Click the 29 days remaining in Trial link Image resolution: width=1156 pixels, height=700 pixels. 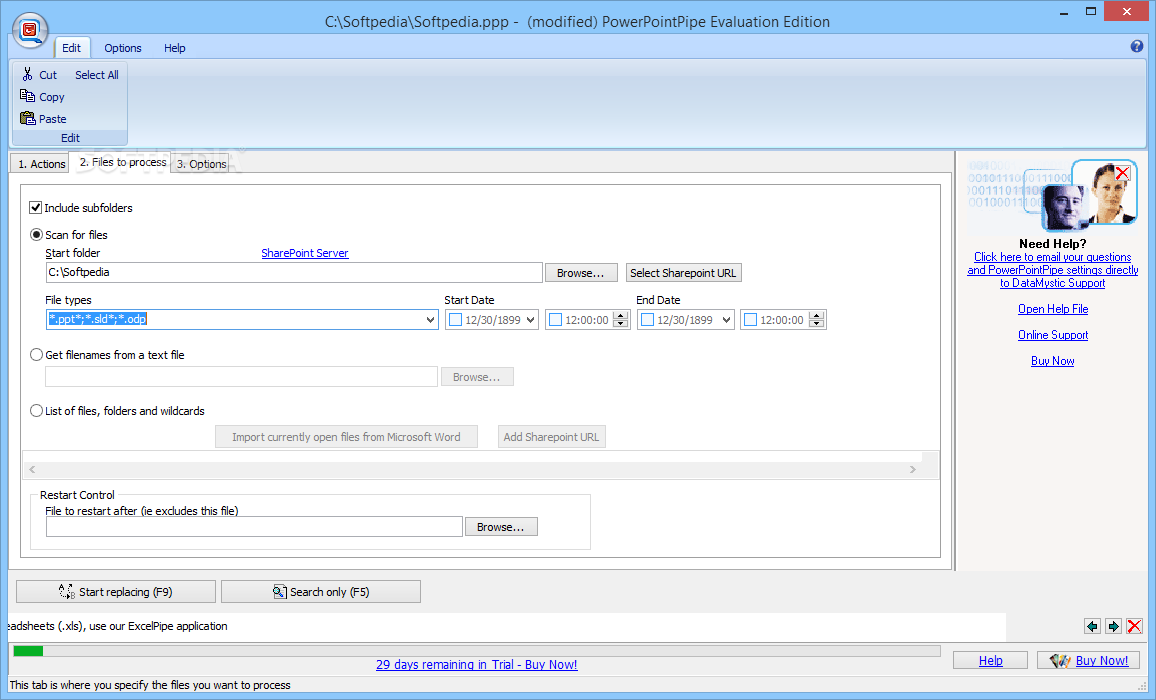pos(476,665)
